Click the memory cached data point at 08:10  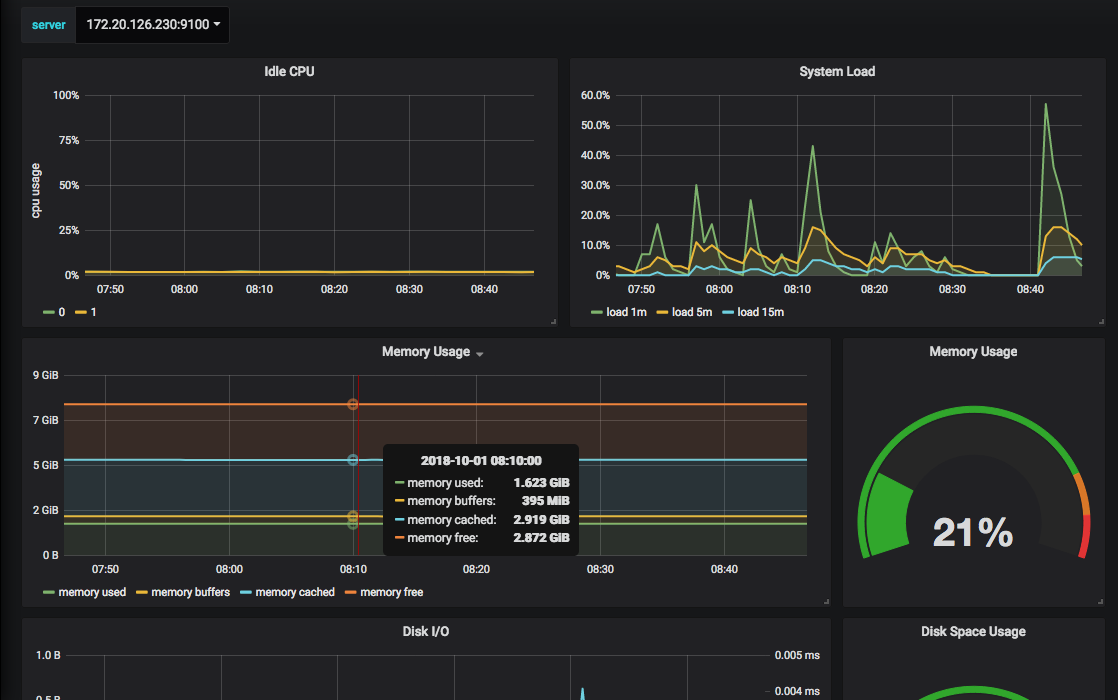point(352,460)
